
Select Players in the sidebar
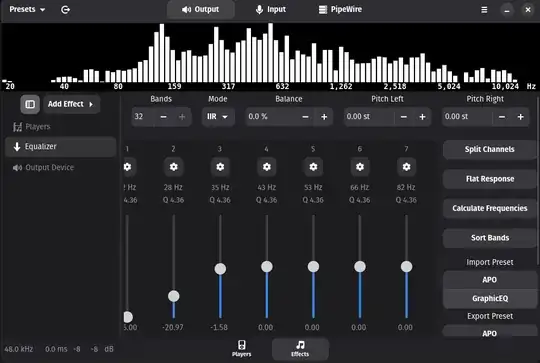click(x=60, y=127)
